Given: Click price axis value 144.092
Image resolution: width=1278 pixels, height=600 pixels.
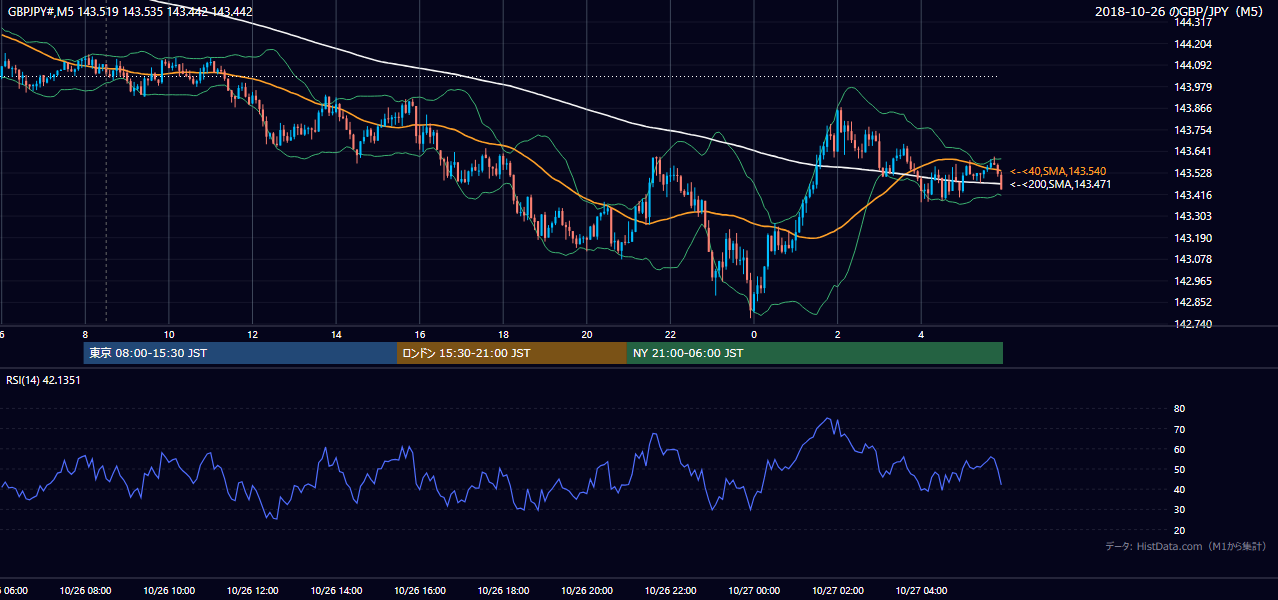Looking at the screenshot, I should (1193, 65).
